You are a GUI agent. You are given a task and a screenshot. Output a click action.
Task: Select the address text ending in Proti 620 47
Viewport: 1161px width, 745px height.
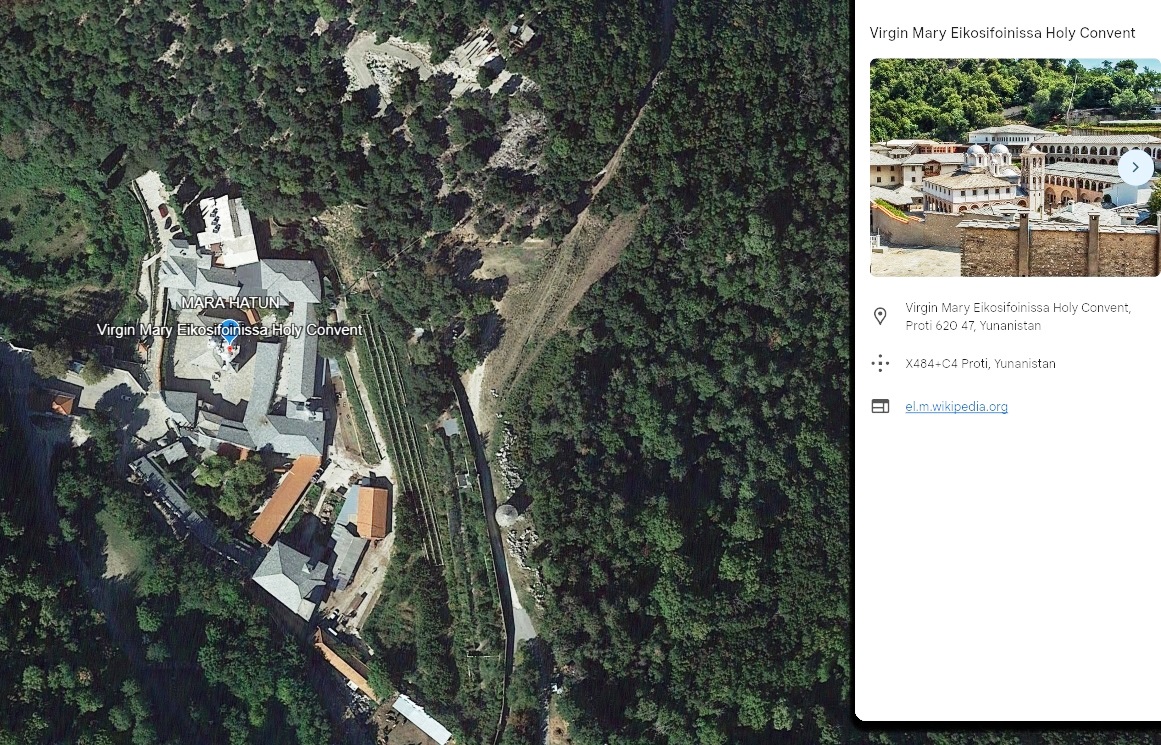[1017, 316]
